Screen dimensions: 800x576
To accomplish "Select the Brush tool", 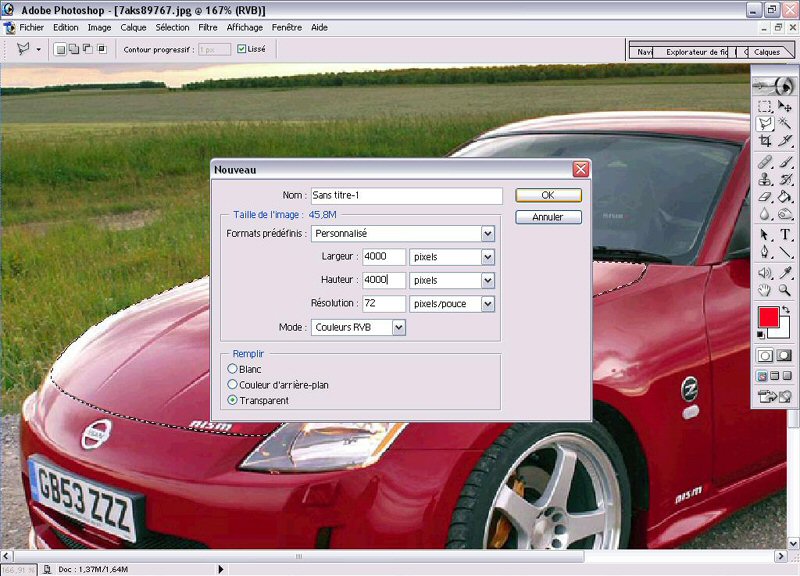I will pyautogui.click(x=785, y=162).
